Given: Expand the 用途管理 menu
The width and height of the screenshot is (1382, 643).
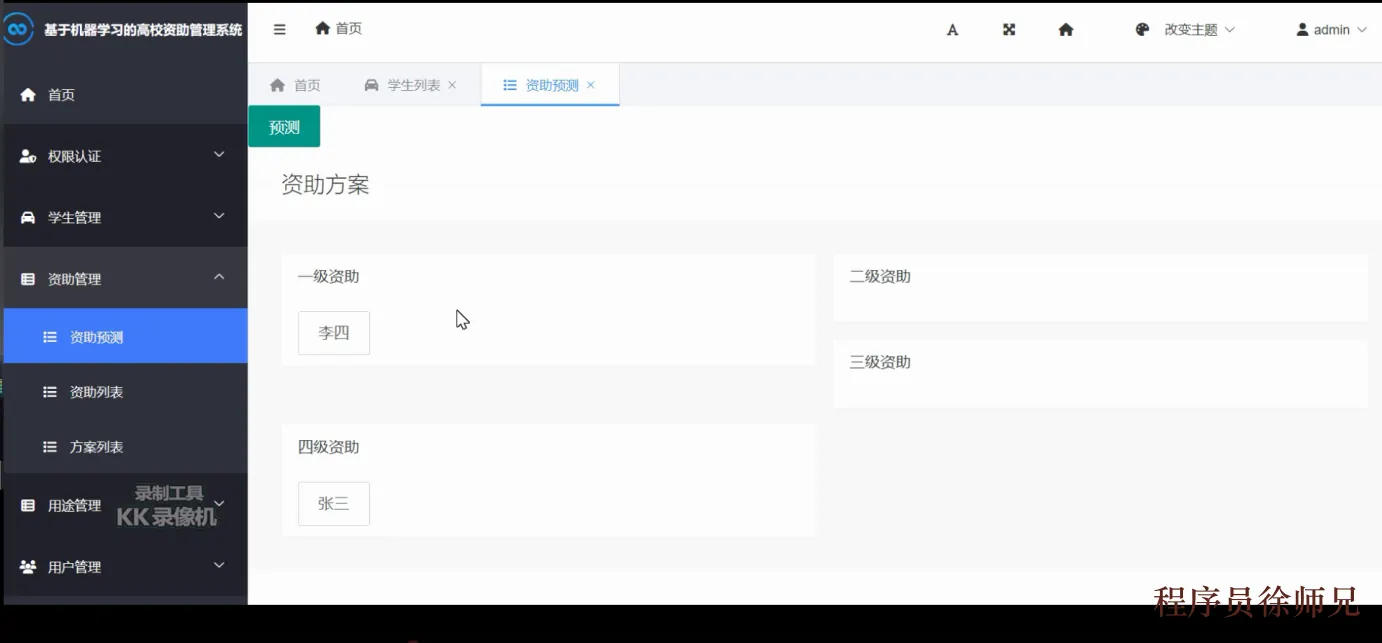Looking at the screenshot, I should point(125,506).
